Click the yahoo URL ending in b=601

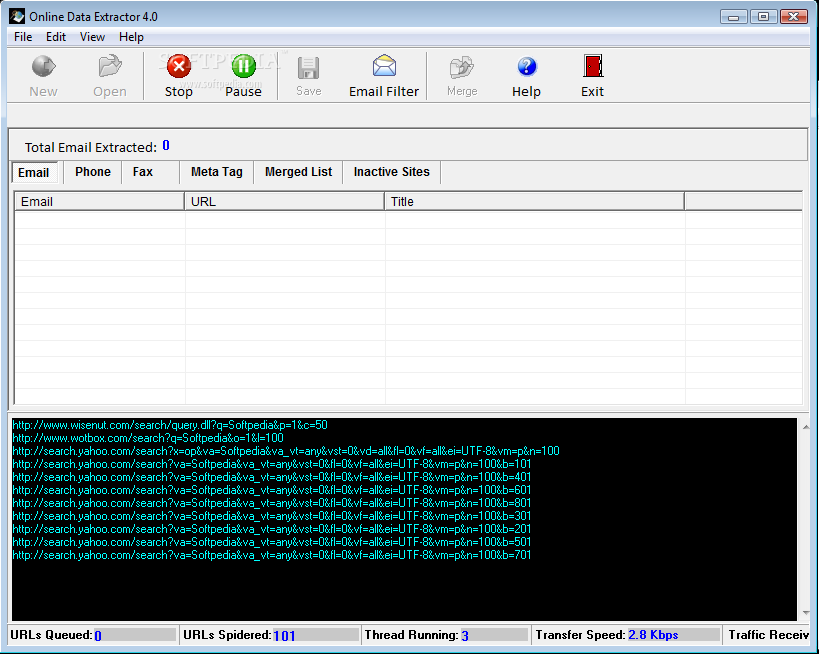pos(272,490)
